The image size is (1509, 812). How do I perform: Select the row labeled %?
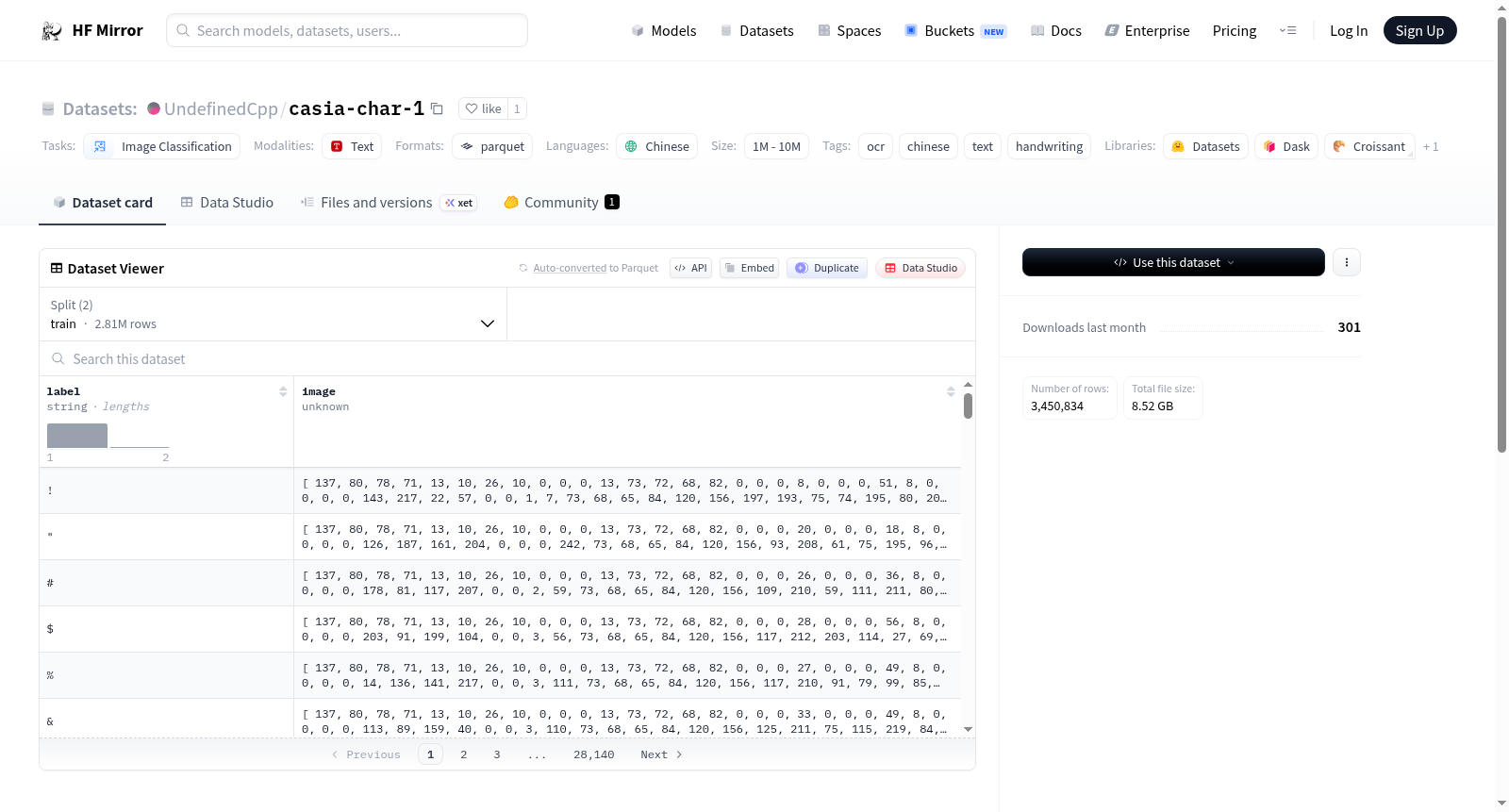click(500, 675)
